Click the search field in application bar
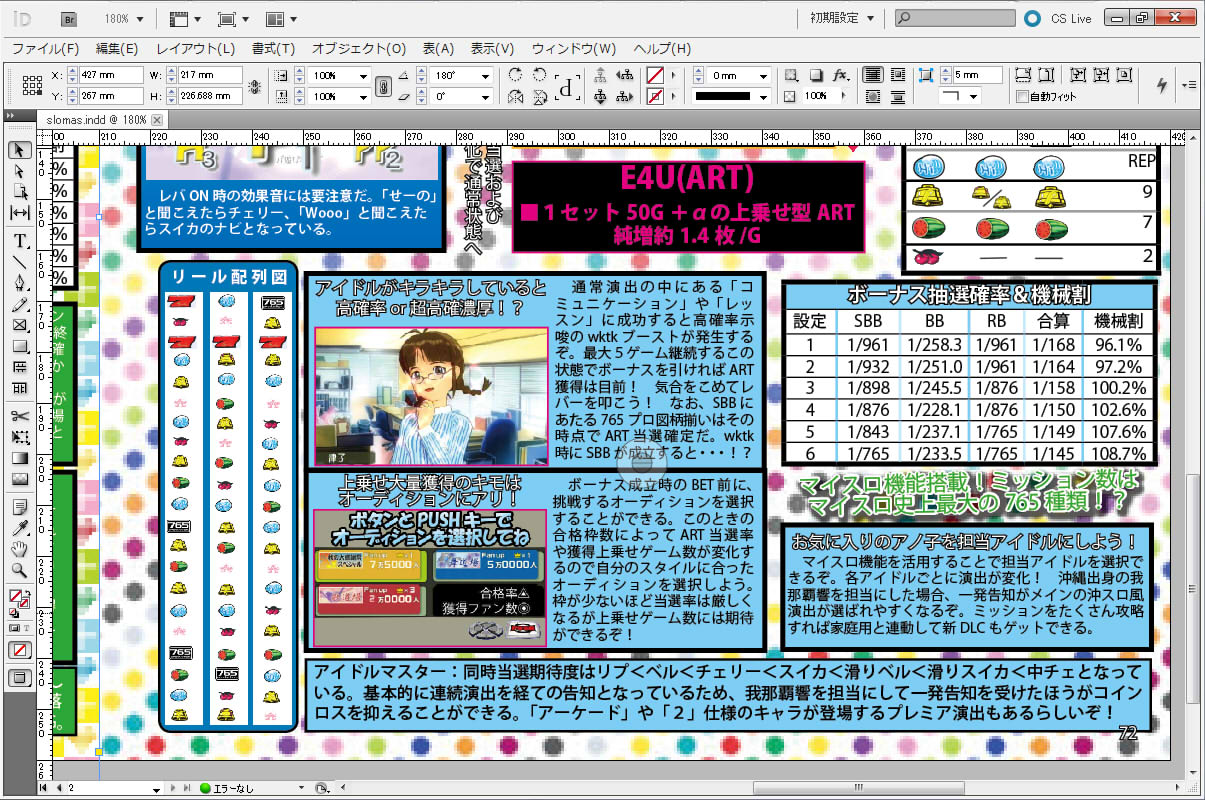This screenshot has width=1205, height=800. [953, 18]
